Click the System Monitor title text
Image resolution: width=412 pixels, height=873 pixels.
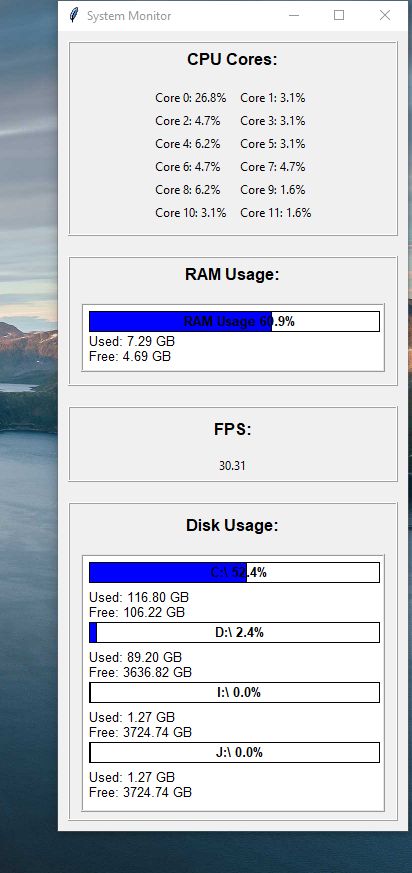pyautogui.click(x=129, y=16)
